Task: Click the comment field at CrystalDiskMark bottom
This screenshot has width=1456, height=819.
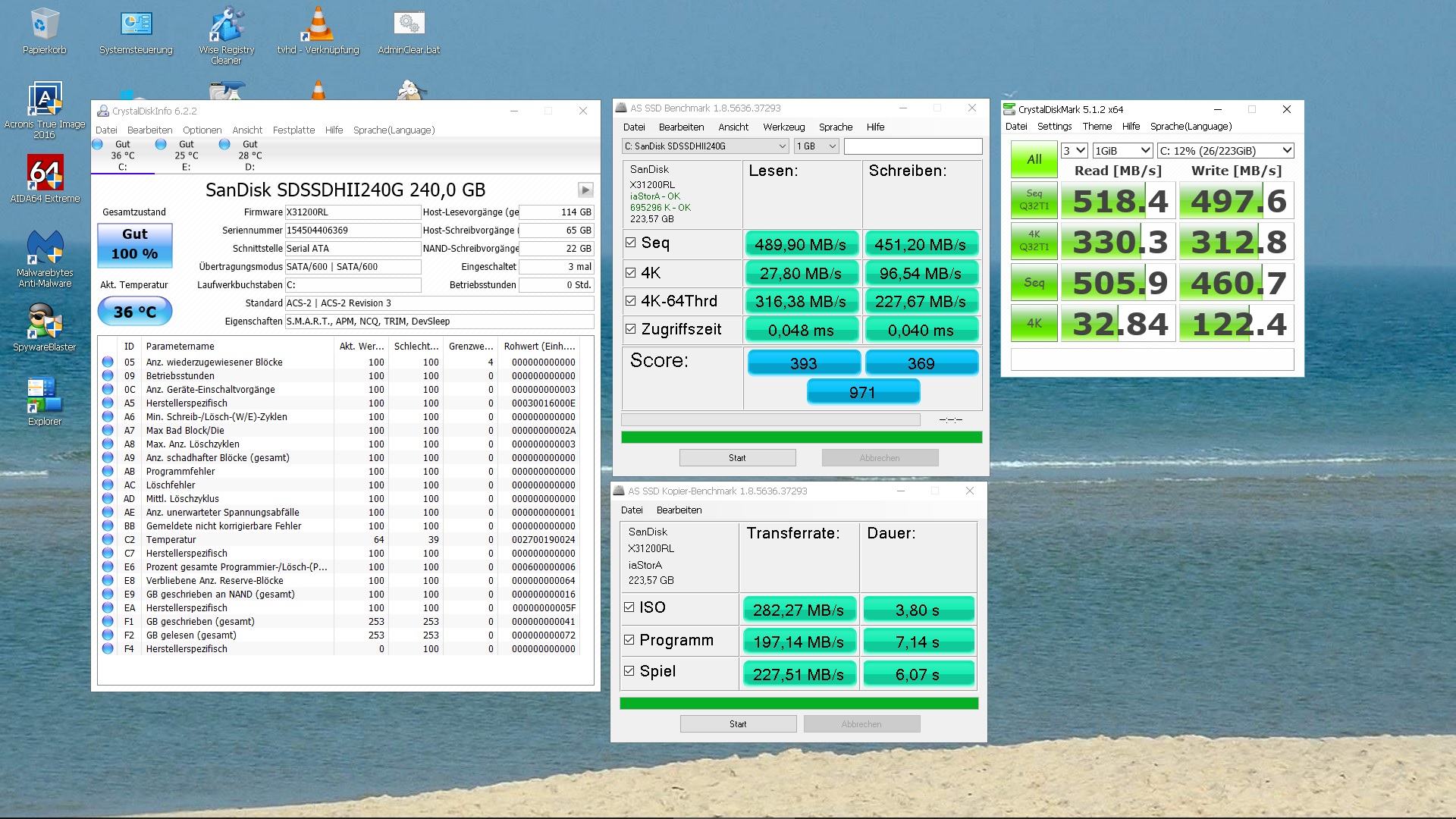Action: (x=1152, y=359)
